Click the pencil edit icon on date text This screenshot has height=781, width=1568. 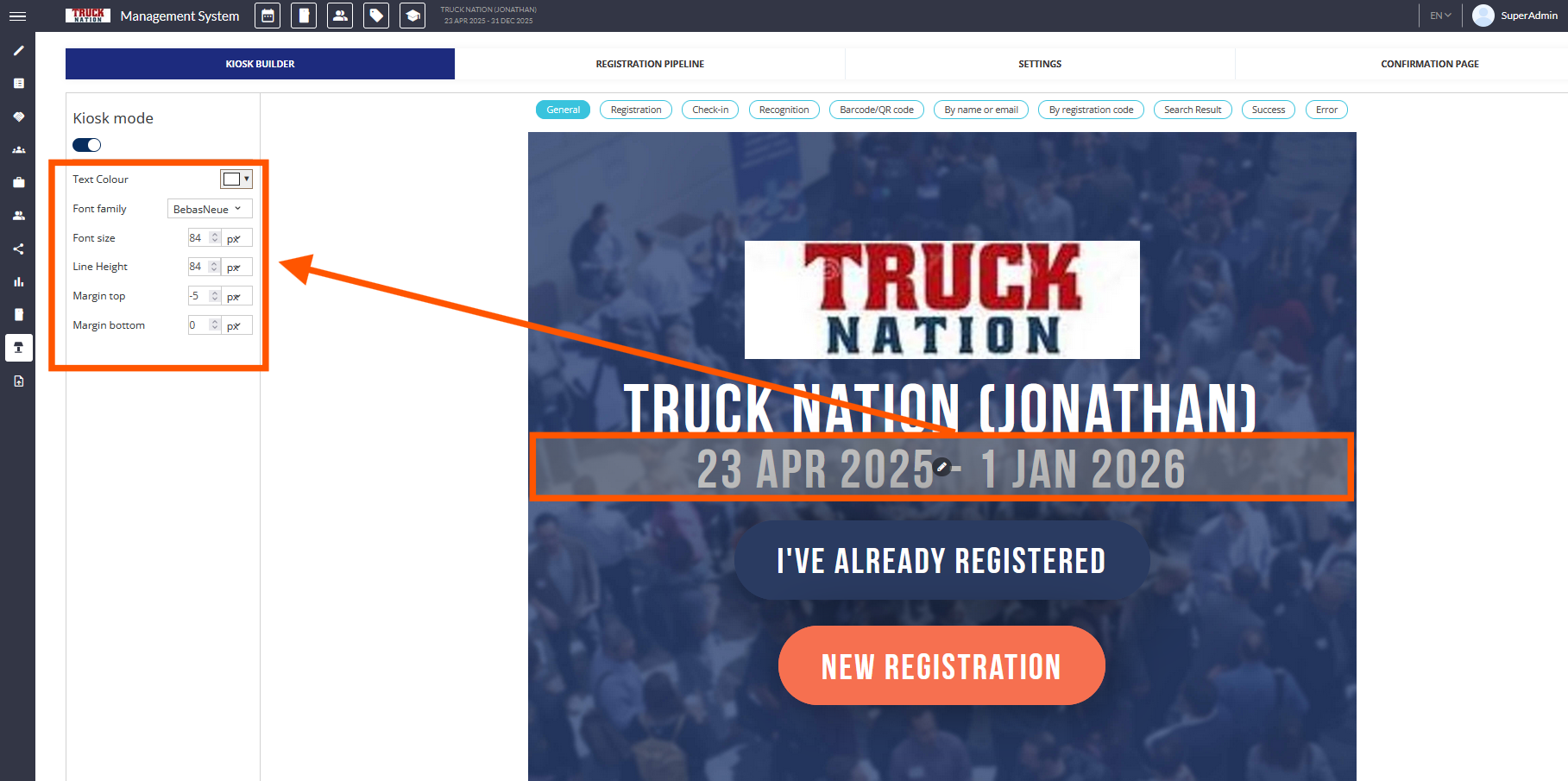pos(942,467)
